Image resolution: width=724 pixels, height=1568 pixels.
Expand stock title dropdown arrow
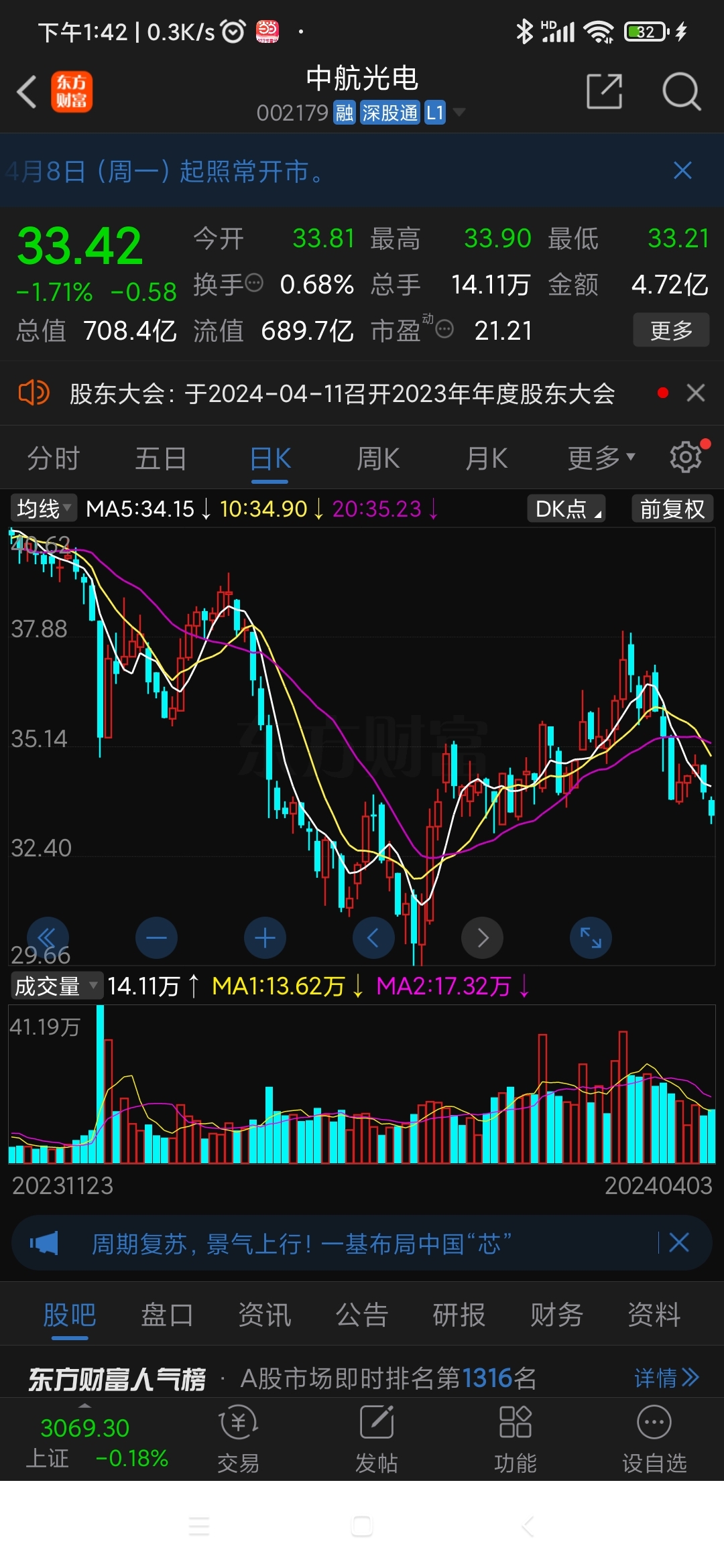tap(459, 112)
